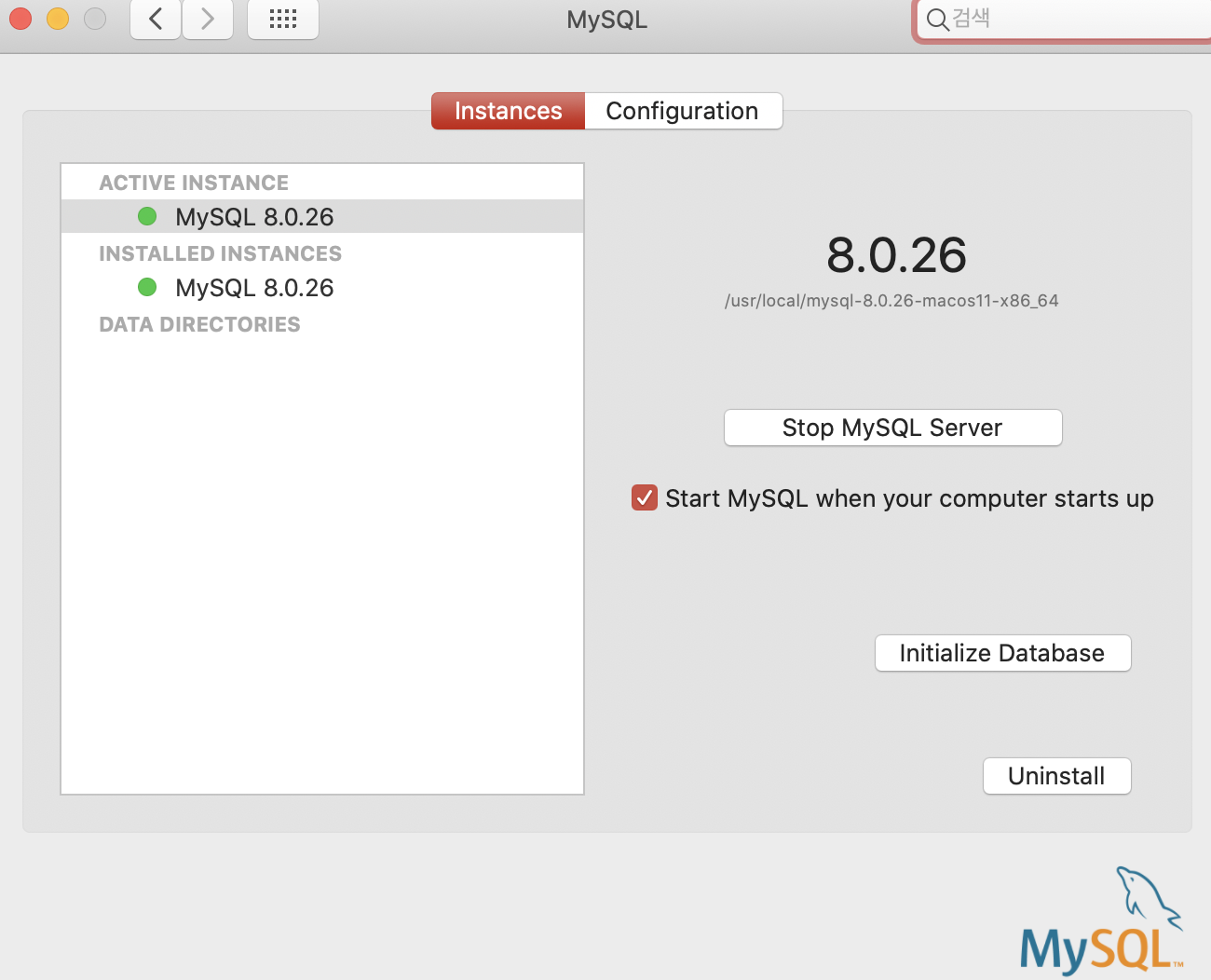Minimize the MySQL window with yellow button

point(58,19)
